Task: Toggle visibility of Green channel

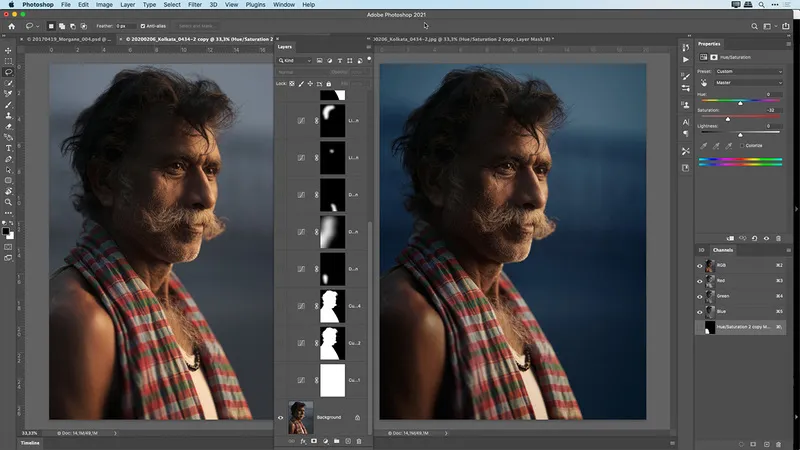Action: [x=700, y=296]
